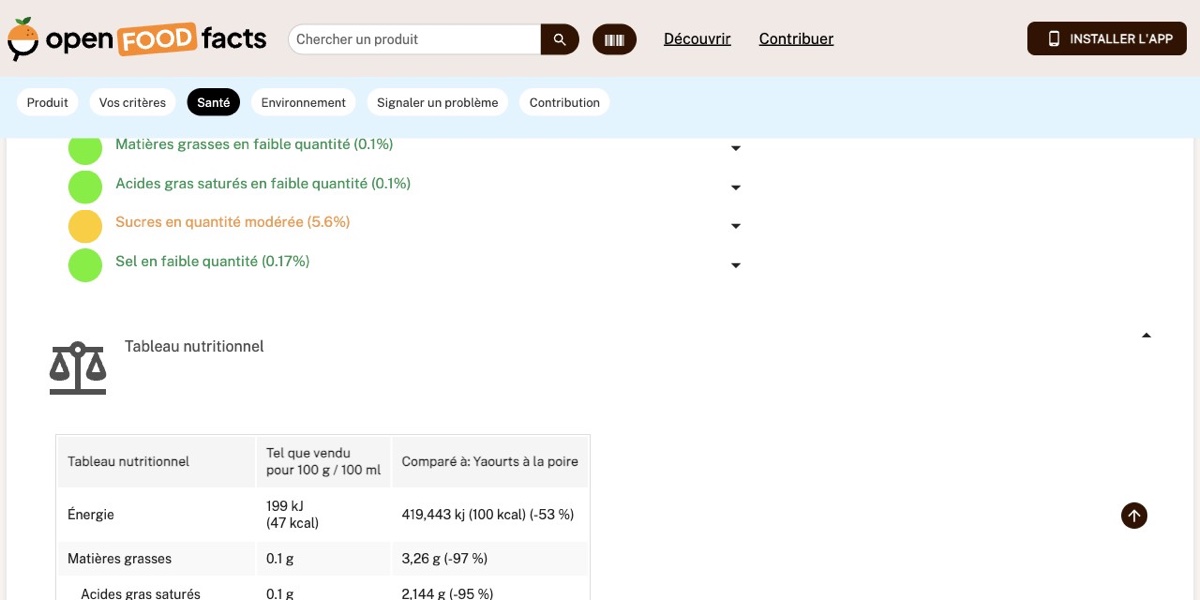Click the Tableau nutritionnel heading
The width and height of the screenshot is (1200, 600).
point(194,346)
